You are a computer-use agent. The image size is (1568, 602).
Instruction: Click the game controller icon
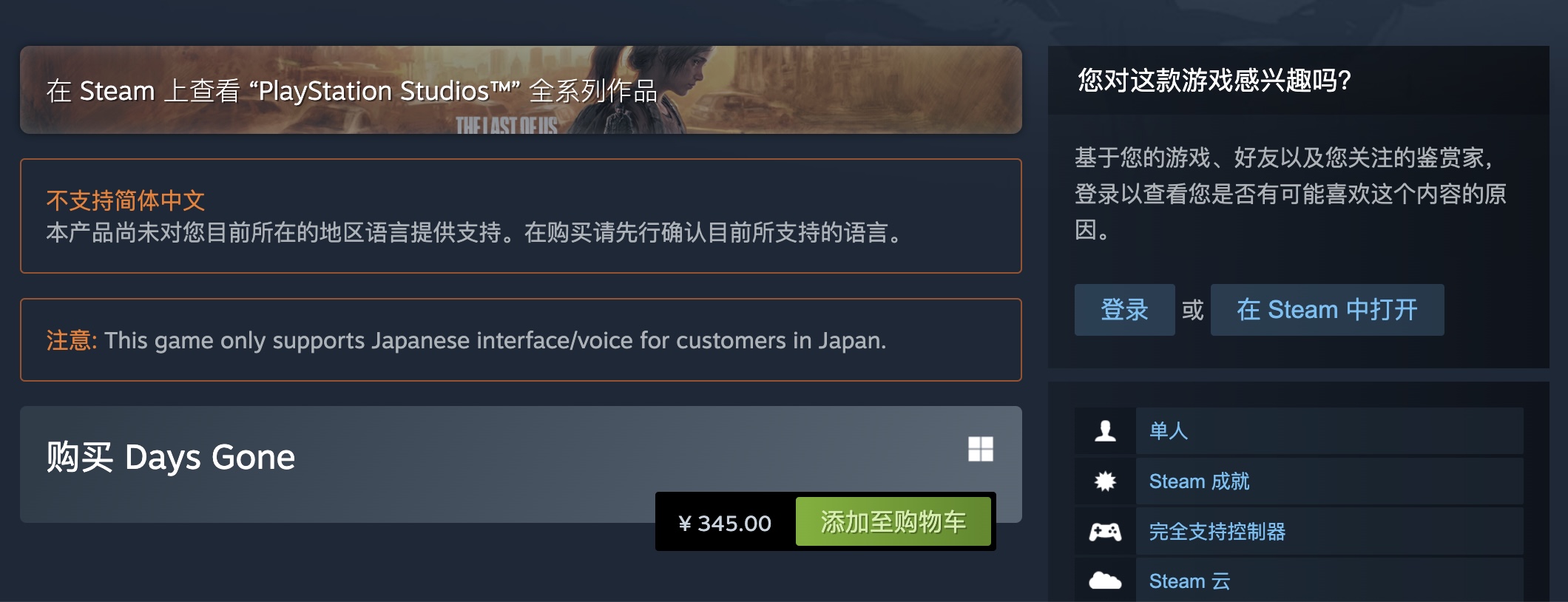(1105, 532)
